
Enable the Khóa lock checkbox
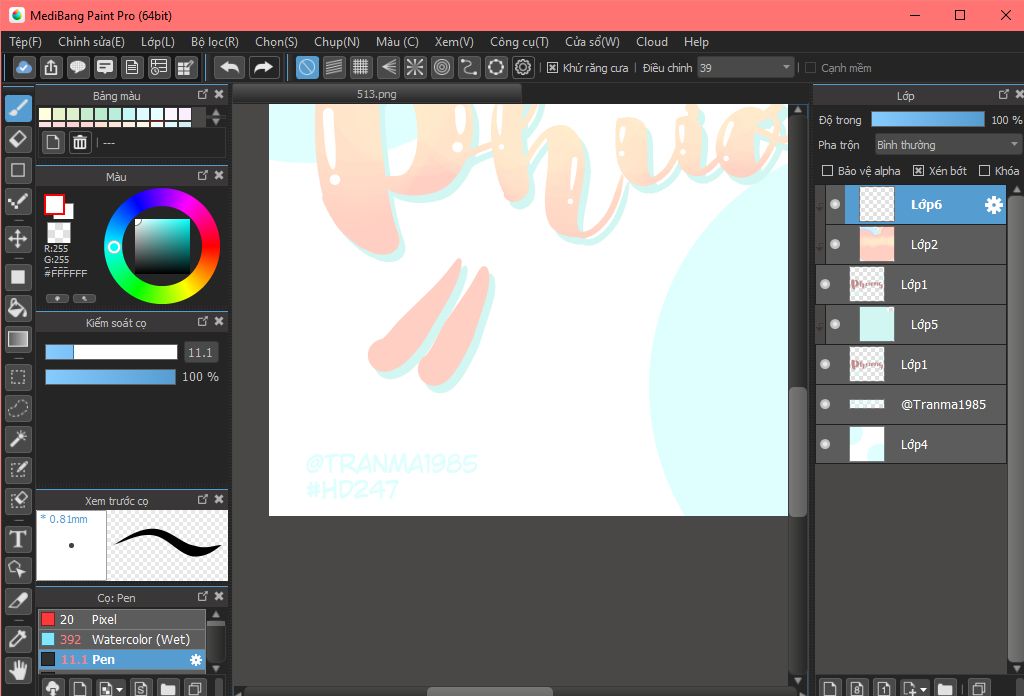click(x=984, y=170)
